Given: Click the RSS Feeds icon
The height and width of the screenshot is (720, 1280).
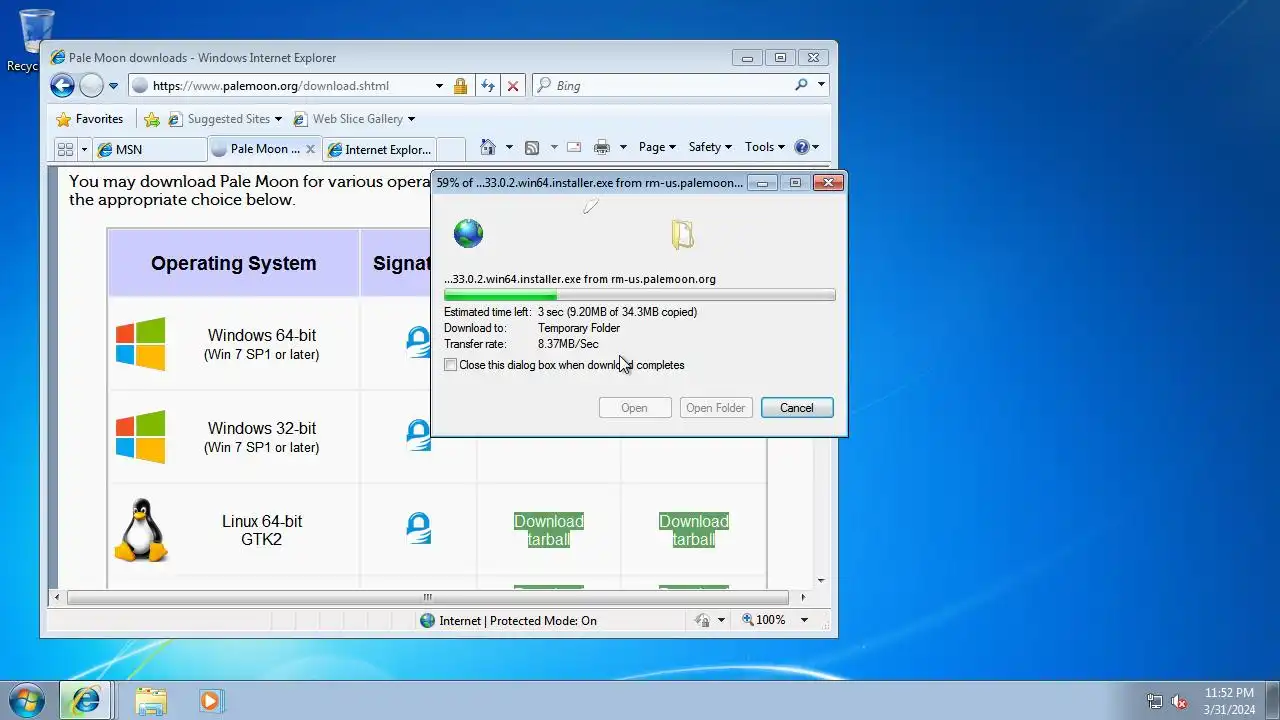Looking at the screenshot, I should tap(532, 147).
